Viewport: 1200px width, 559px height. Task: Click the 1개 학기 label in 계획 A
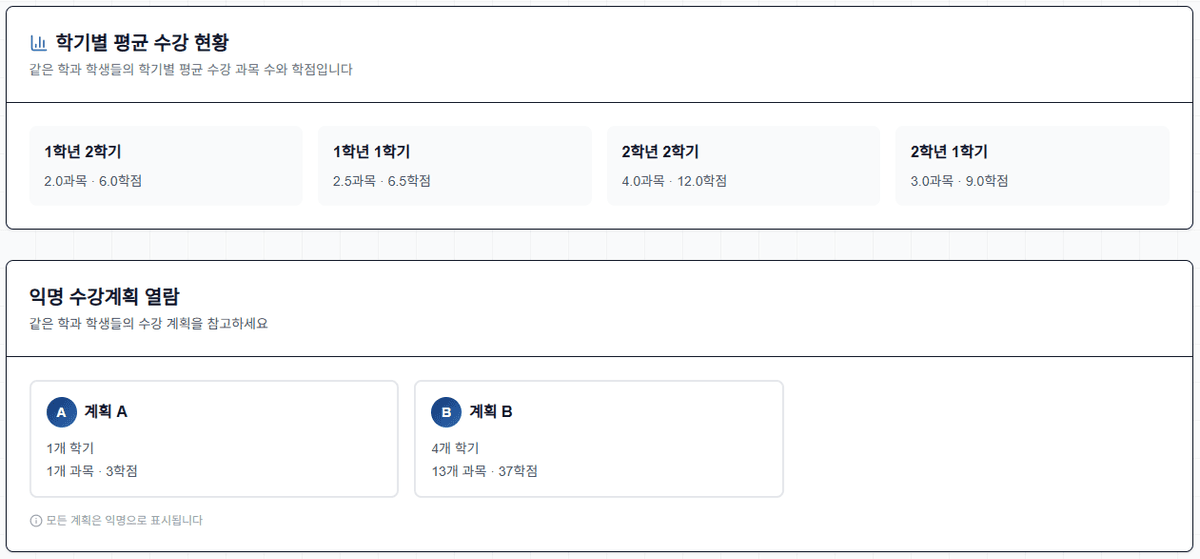70,448
